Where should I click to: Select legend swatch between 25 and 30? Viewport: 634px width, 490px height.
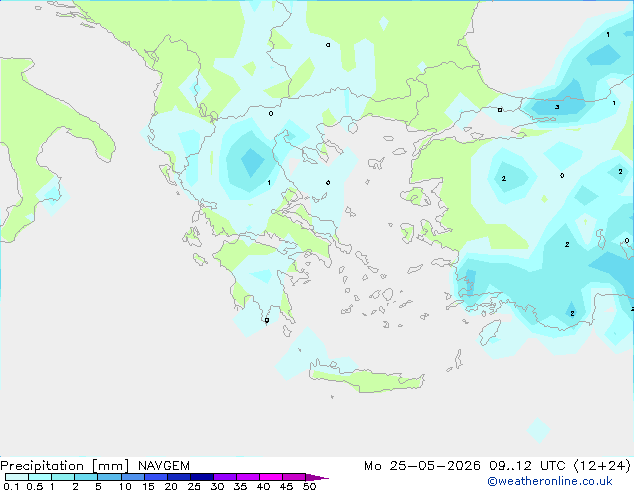pos(201,477)
